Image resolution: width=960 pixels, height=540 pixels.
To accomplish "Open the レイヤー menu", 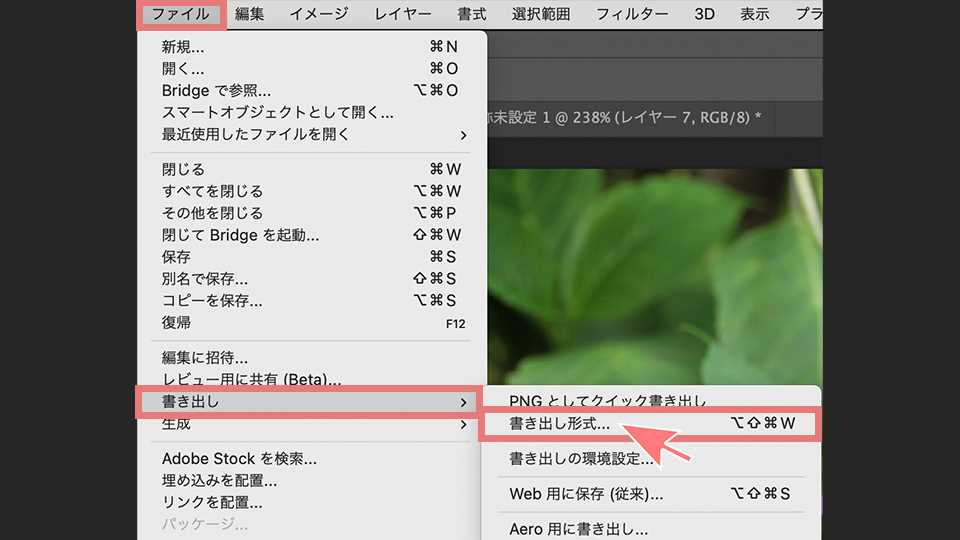I will tap(402, 14).
